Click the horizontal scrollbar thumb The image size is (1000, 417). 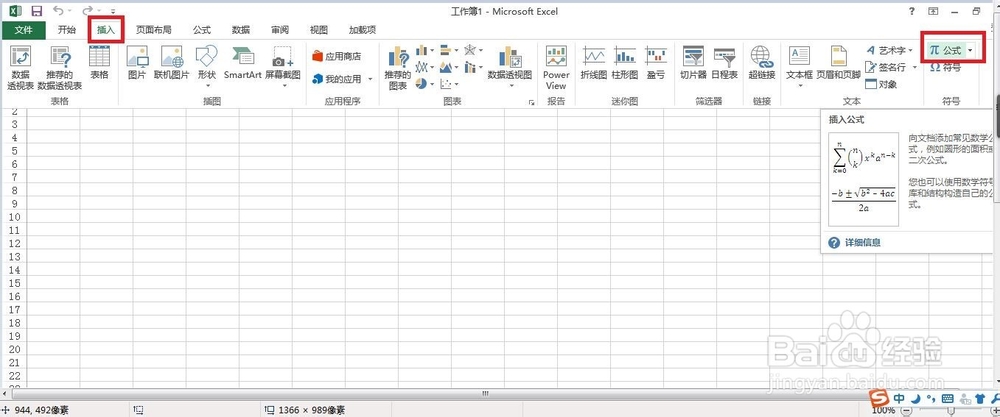tap(485, 393)
